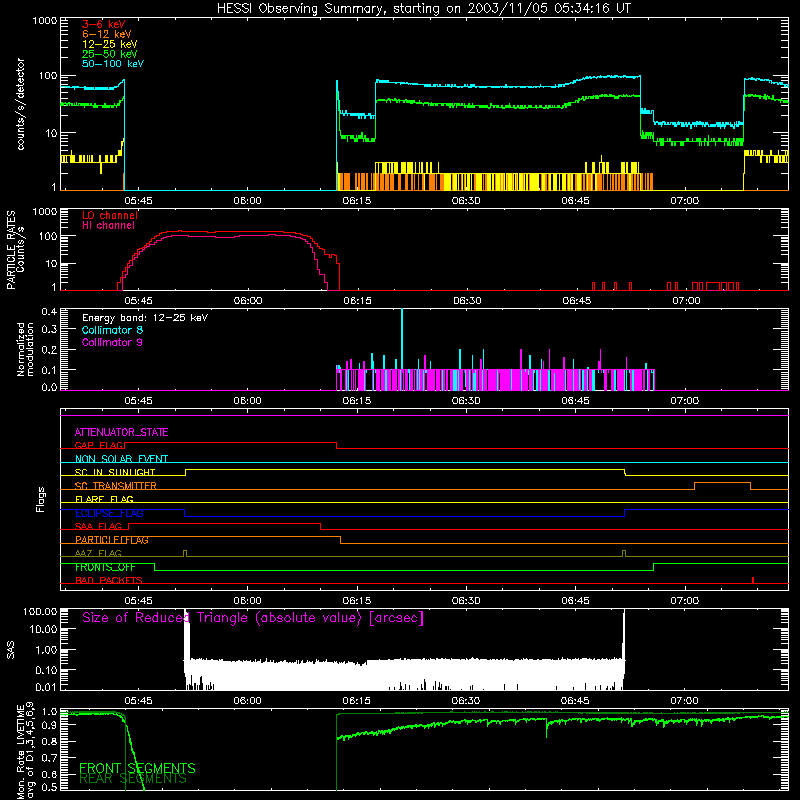The width and height of the screenshot is (800, 800).
Task: Select the SC_TRANSMITTER flag label
Action: (x=116, y=486)
